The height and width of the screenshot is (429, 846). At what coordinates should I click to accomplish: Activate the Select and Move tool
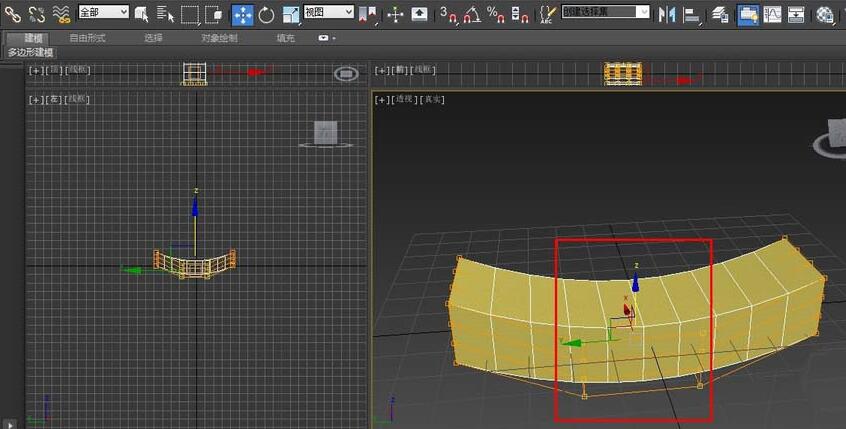click(x=243, y=15)
